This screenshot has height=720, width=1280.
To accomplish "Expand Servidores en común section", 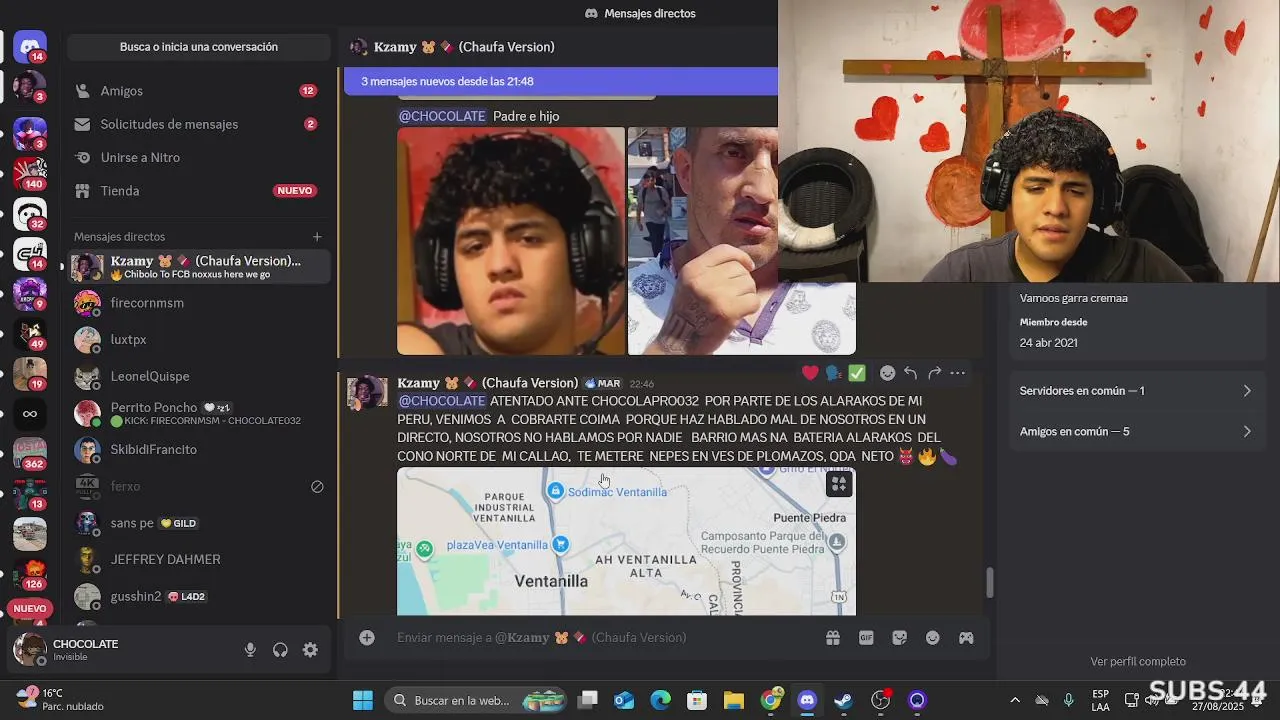I will [x=1137, y=391].
